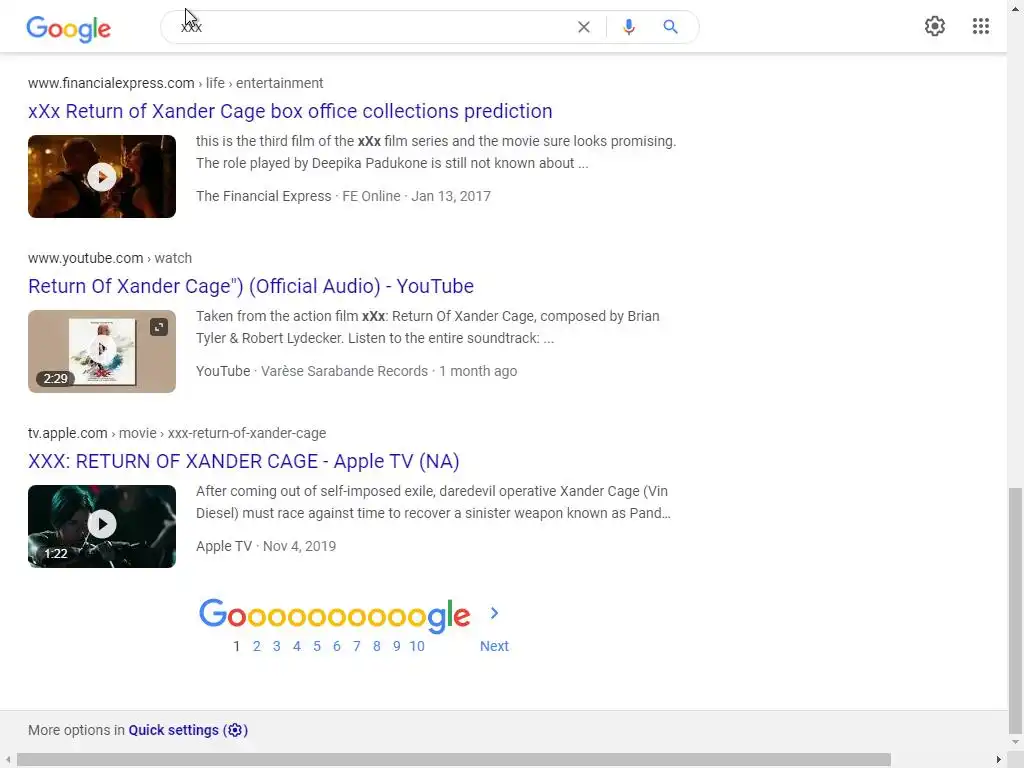This screenshot has height=768, width=1024.
Task: Click the search input field
Action: tap(372, 27)
